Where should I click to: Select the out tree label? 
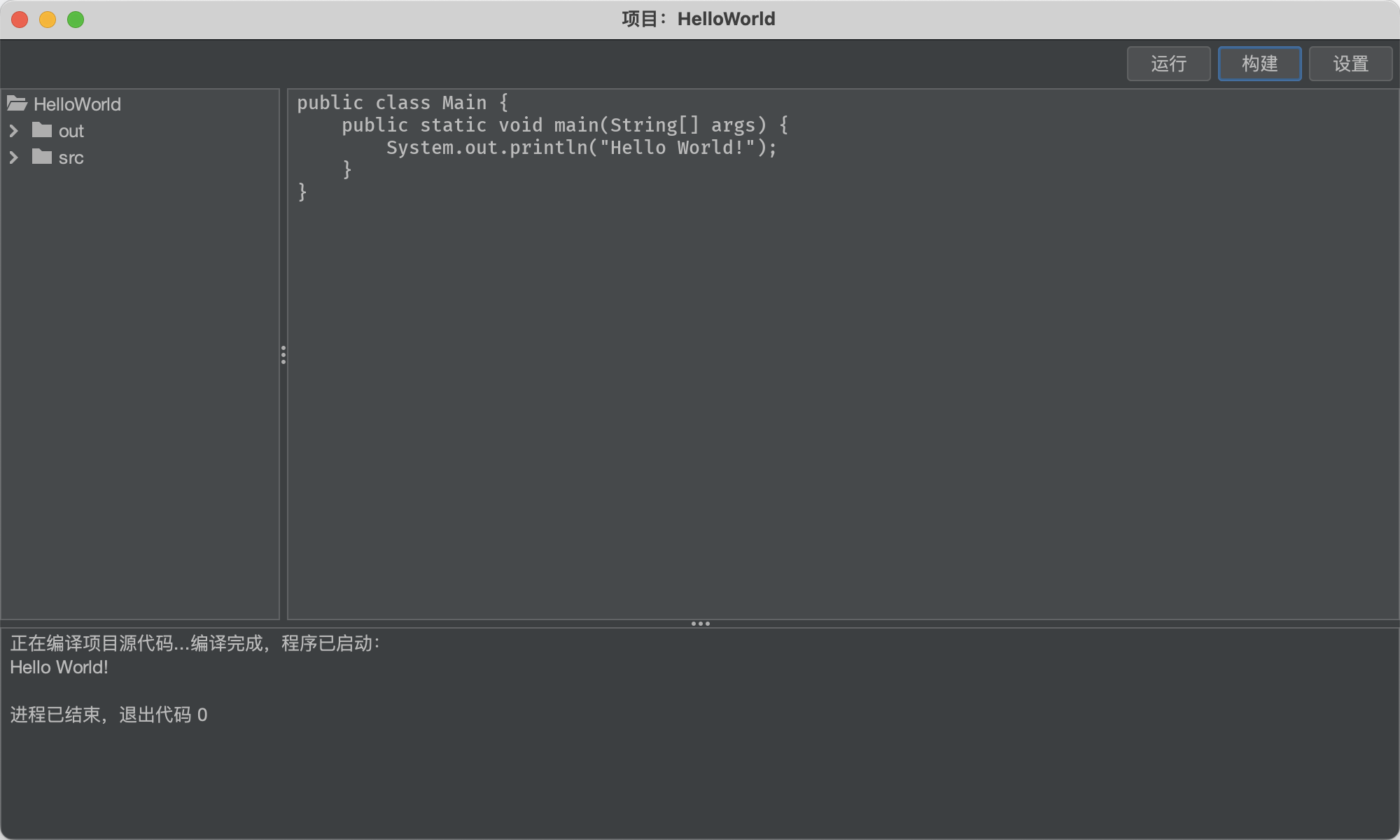tap(71, 131)
